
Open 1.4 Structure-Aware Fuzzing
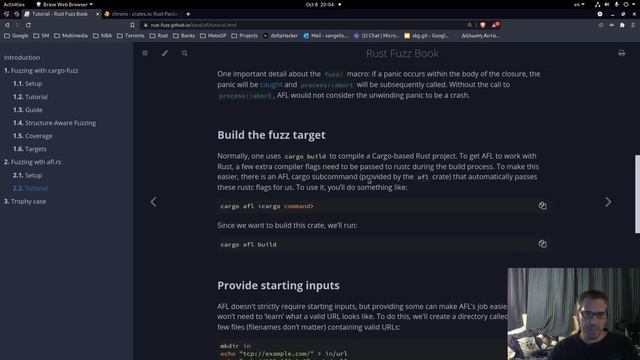54,123
